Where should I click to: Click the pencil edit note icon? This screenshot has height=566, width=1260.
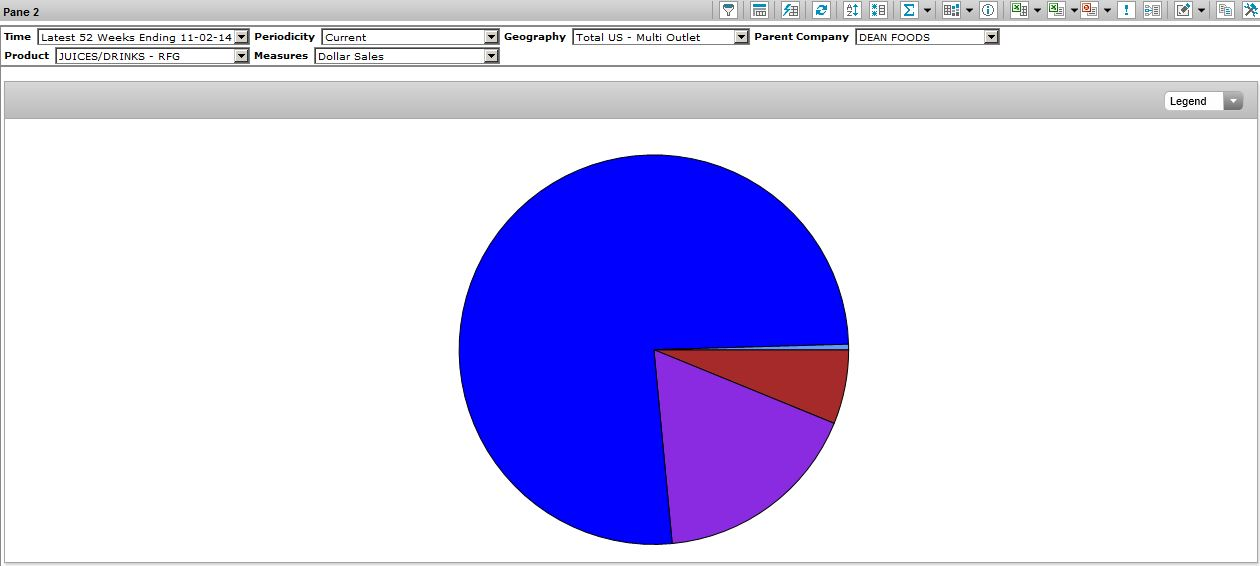[1184, 10]
